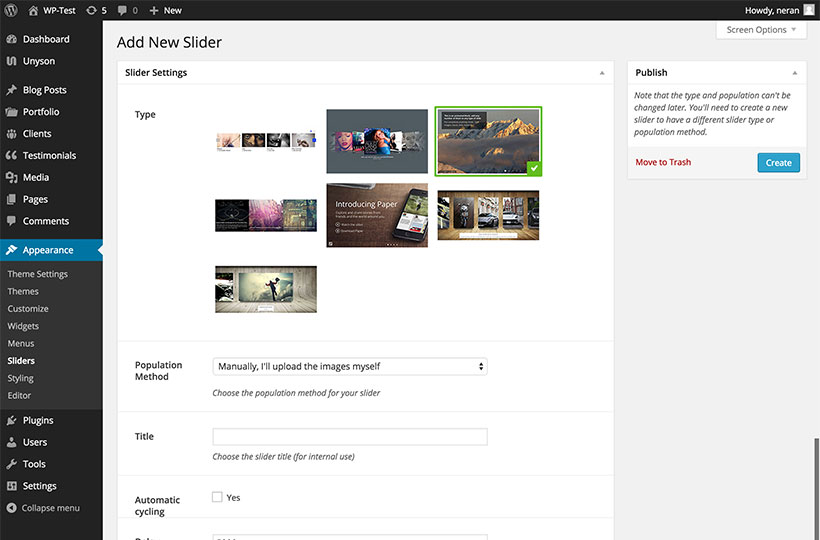Click the Appearance paintbrush icon
The height and width of the screenshot is (540, 820).
coord(12,250)
